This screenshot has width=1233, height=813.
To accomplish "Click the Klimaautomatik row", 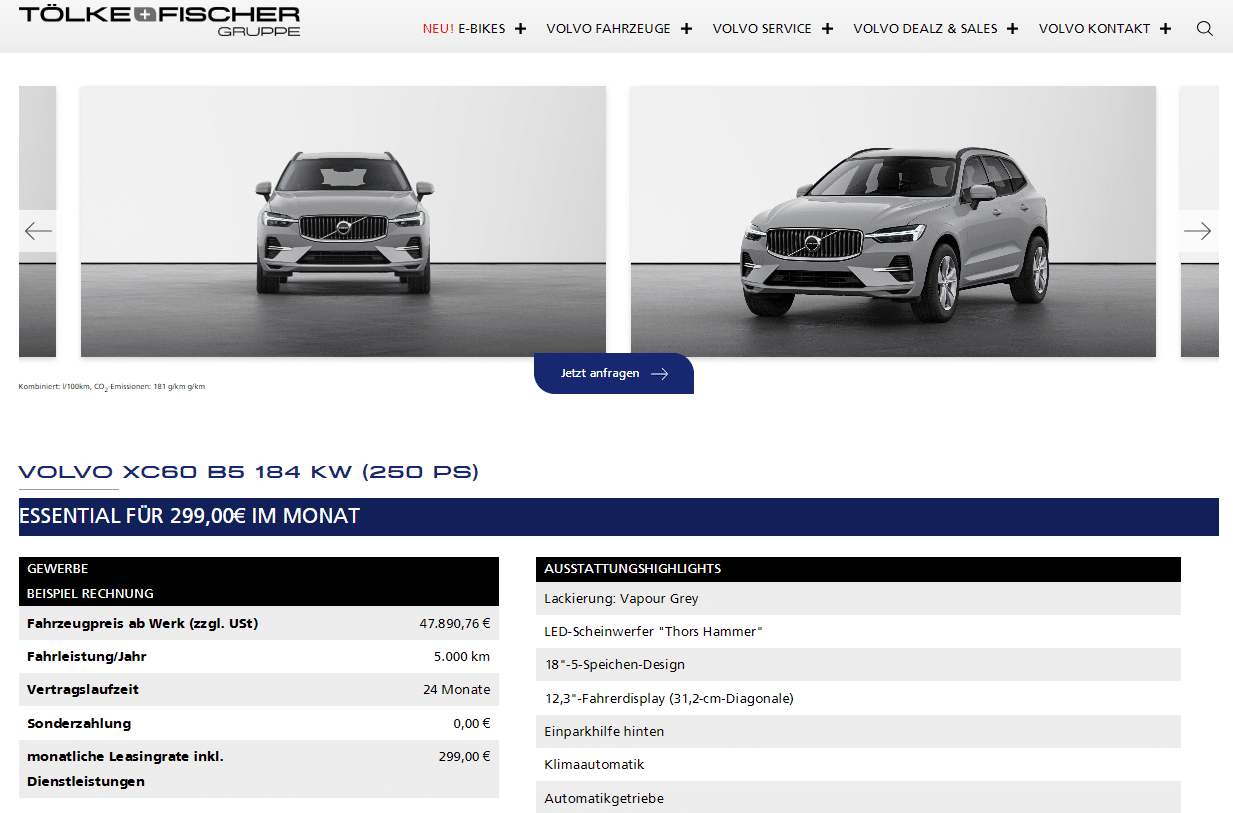I will click(x=858, y=764).
